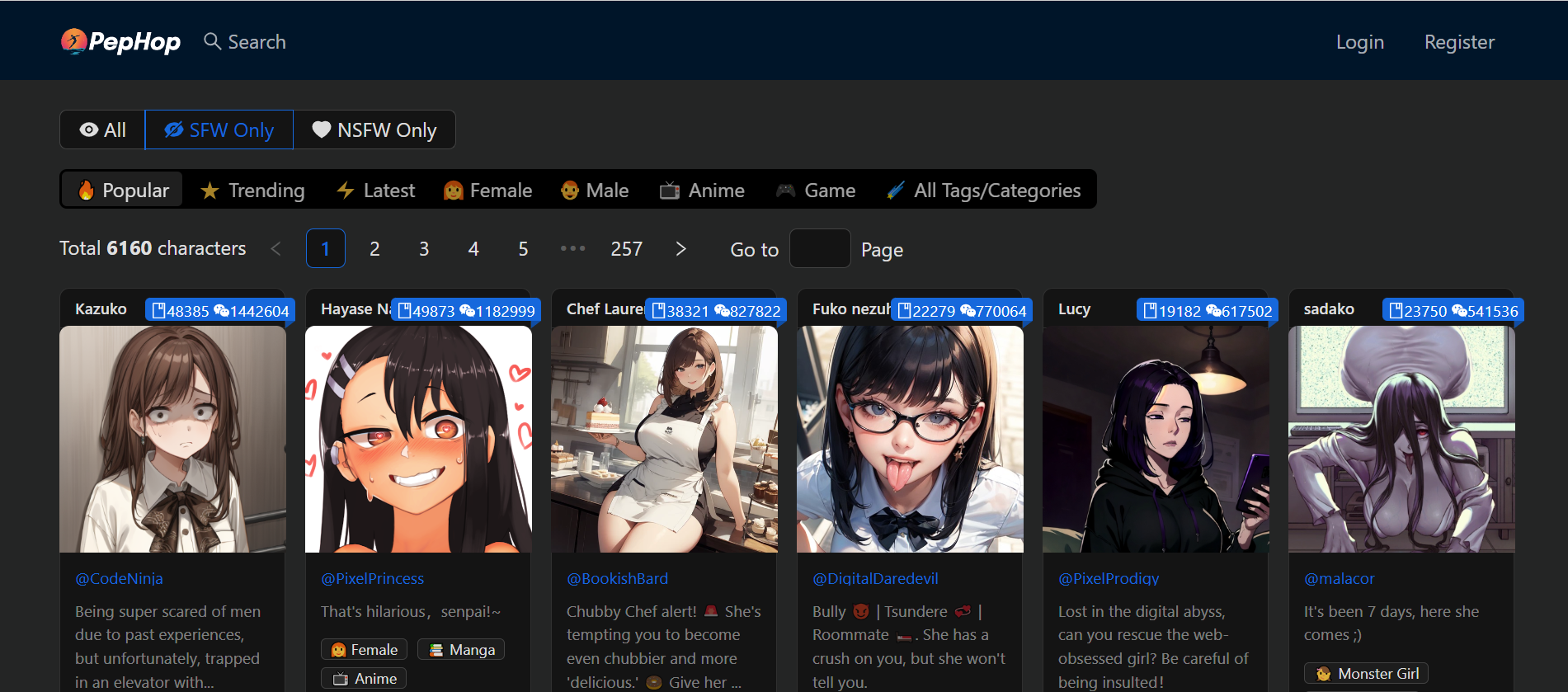Select page 3 in pagination
Image resolution: width=1568 pixels, height=692 pixels.
pyautogui.click(x=424, y=248)
